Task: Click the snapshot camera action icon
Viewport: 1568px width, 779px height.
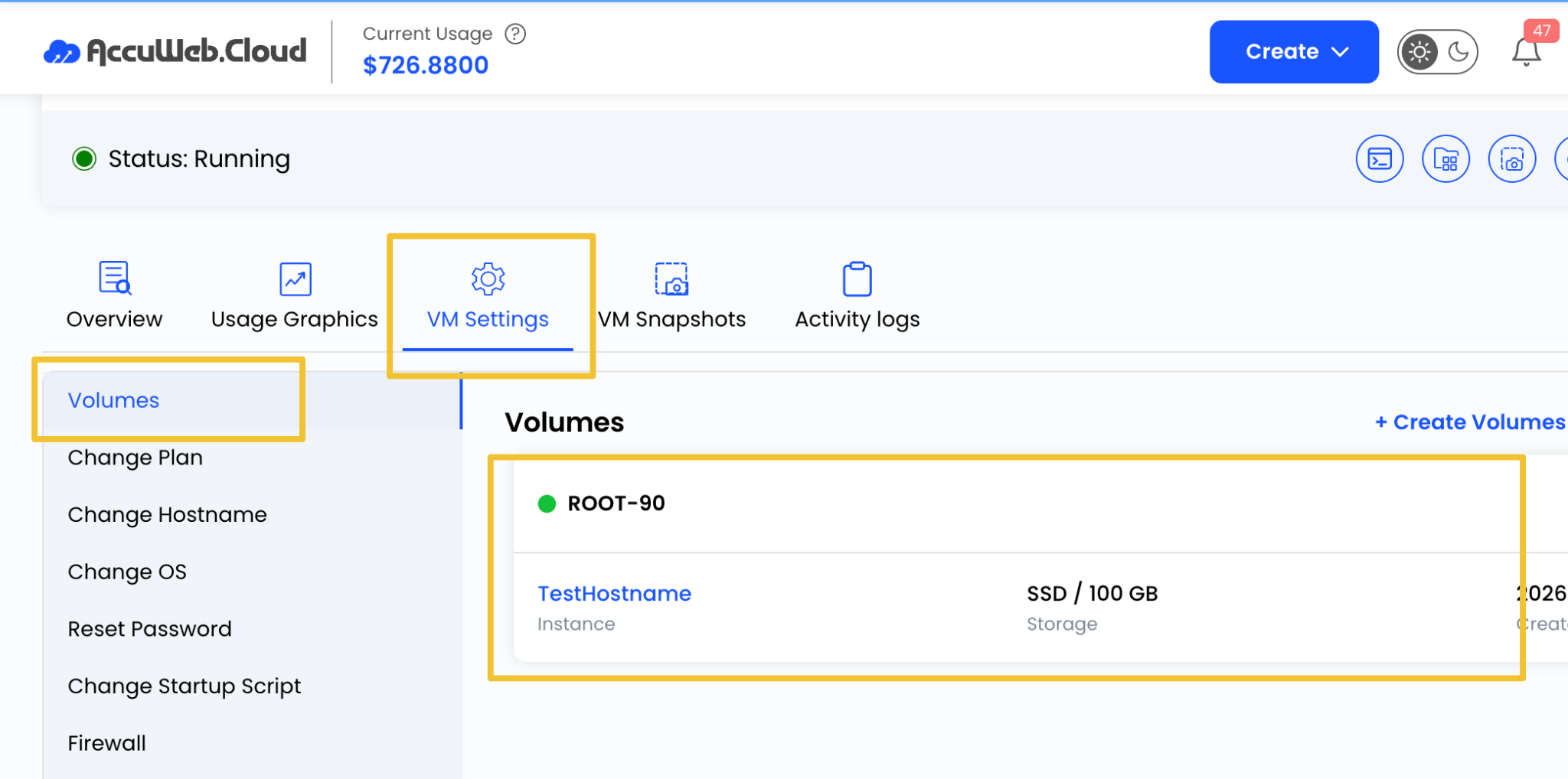Action: [x=1512, y=159]
